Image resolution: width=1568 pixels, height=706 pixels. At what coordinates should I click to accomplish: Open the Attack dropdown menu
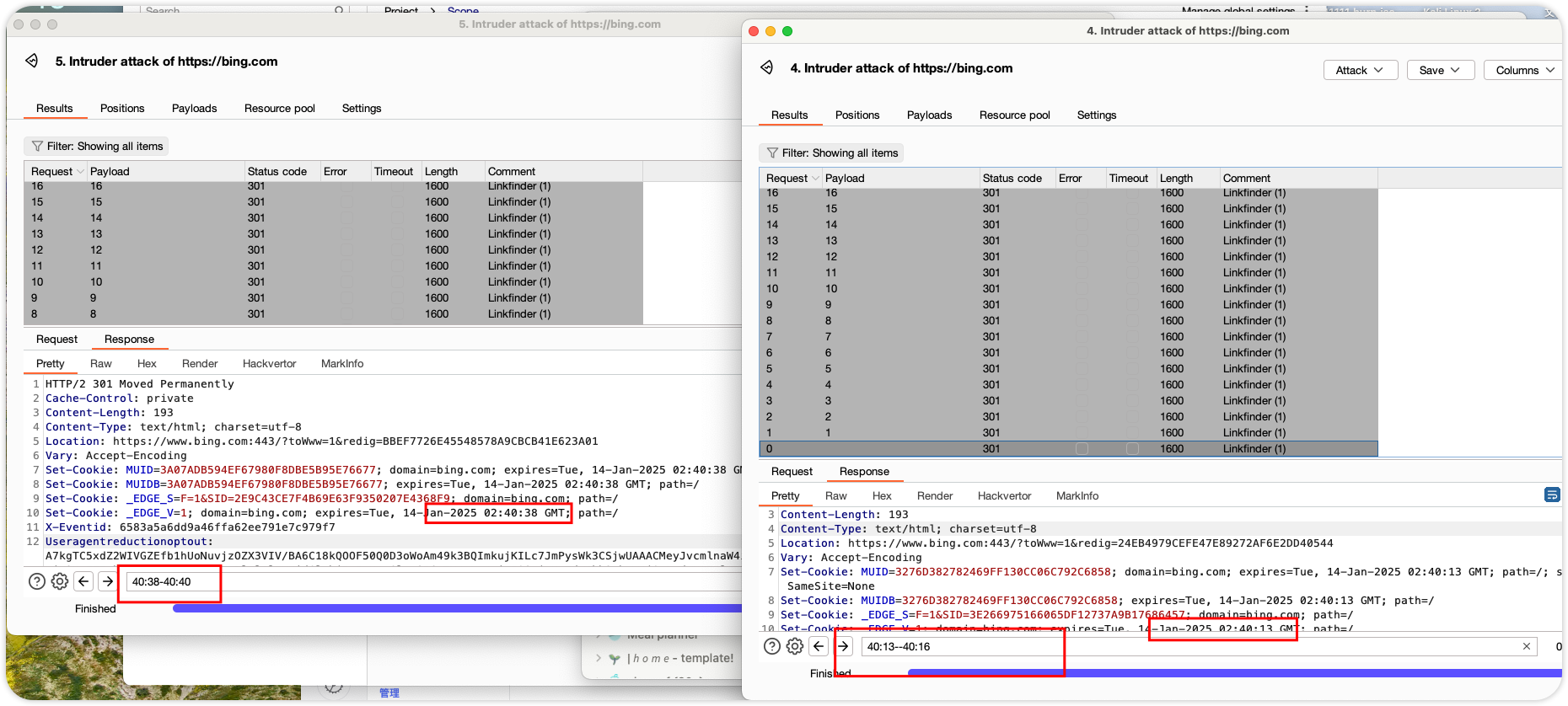pos(1361,70)
